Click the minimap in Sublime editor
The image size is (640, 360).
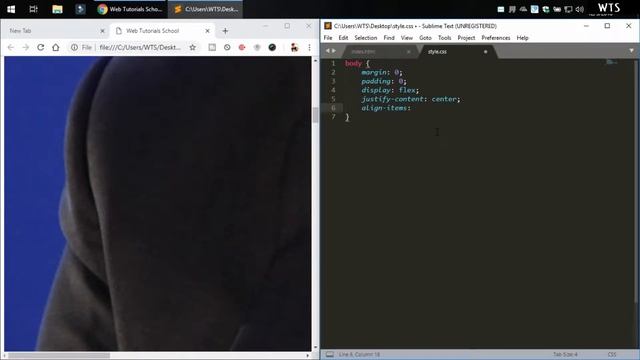pyautogui.click(x=611, y=62)
